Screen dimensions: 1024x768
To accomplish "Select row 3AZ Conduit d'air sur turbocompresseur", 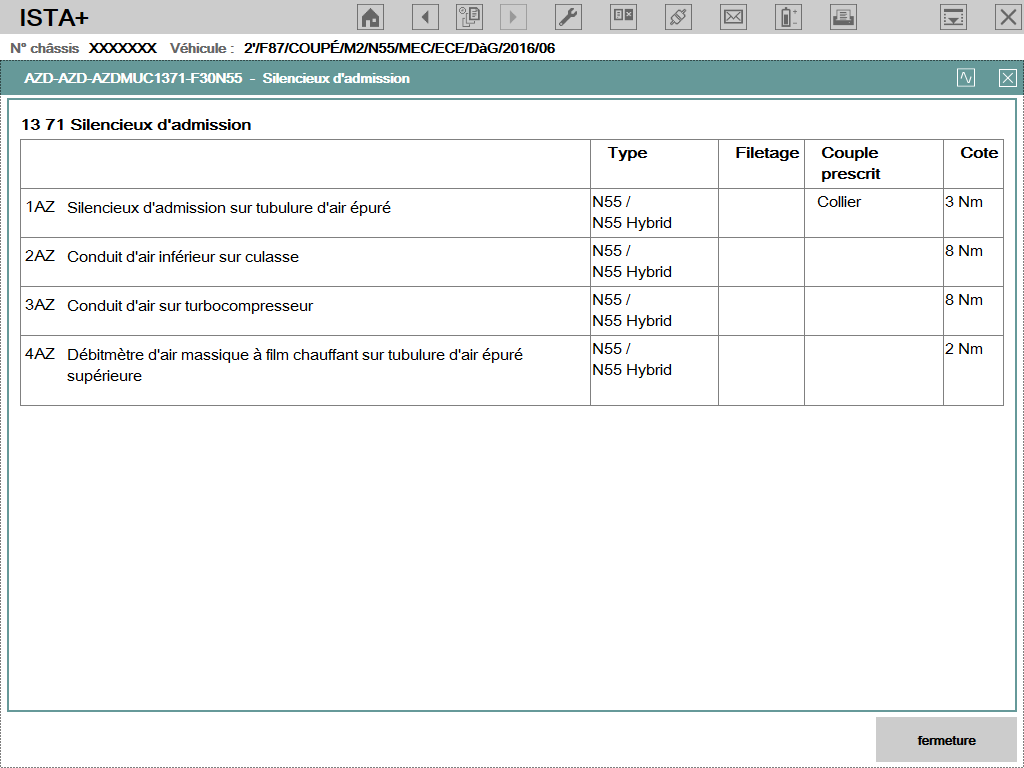I will point(512,311).
